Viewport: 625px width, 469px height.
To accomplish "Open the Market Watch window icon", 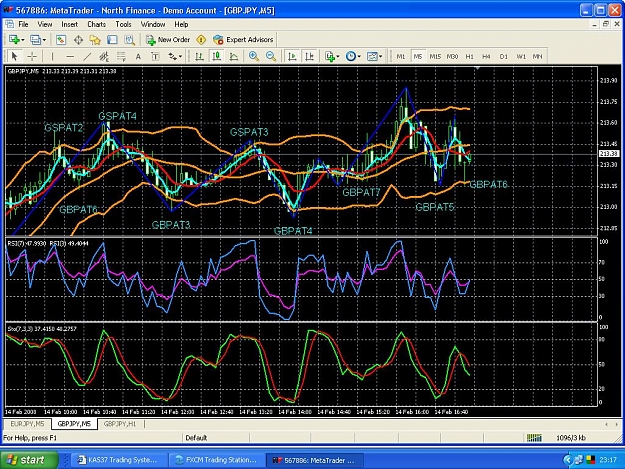I will (61, 40).
